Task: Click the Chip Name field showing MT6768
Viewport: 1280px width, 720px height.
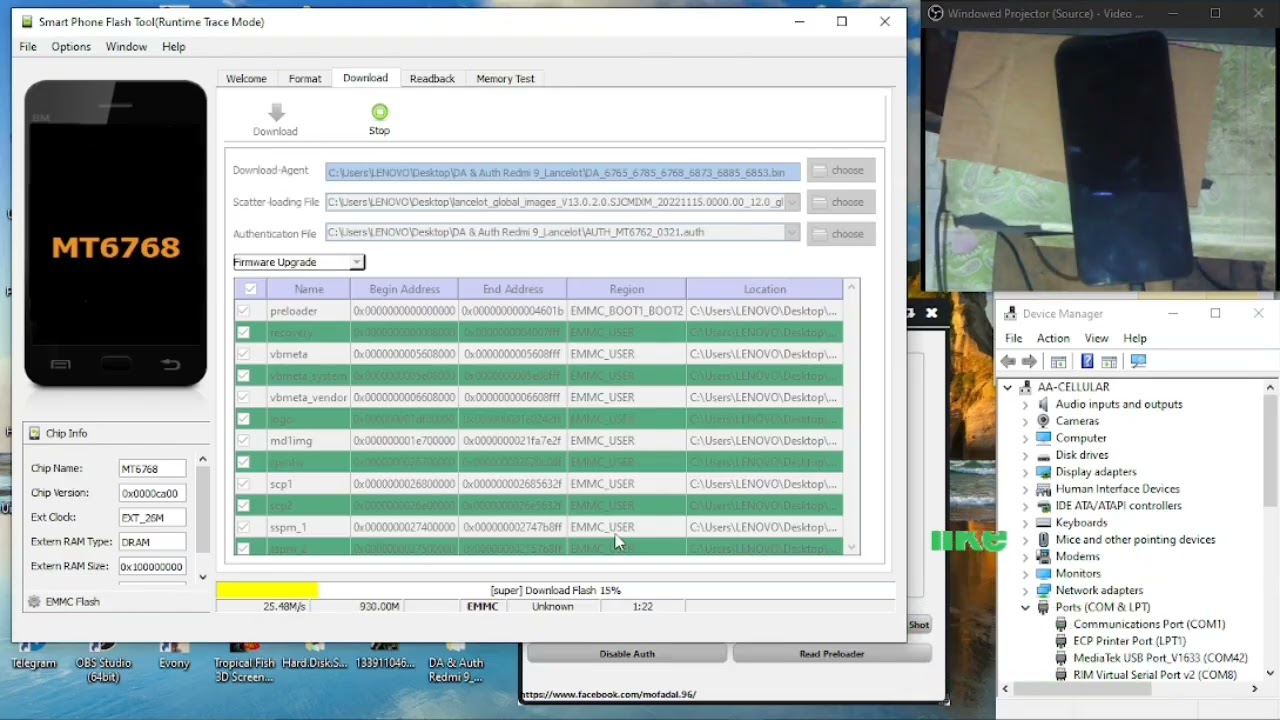Action: 152,468
